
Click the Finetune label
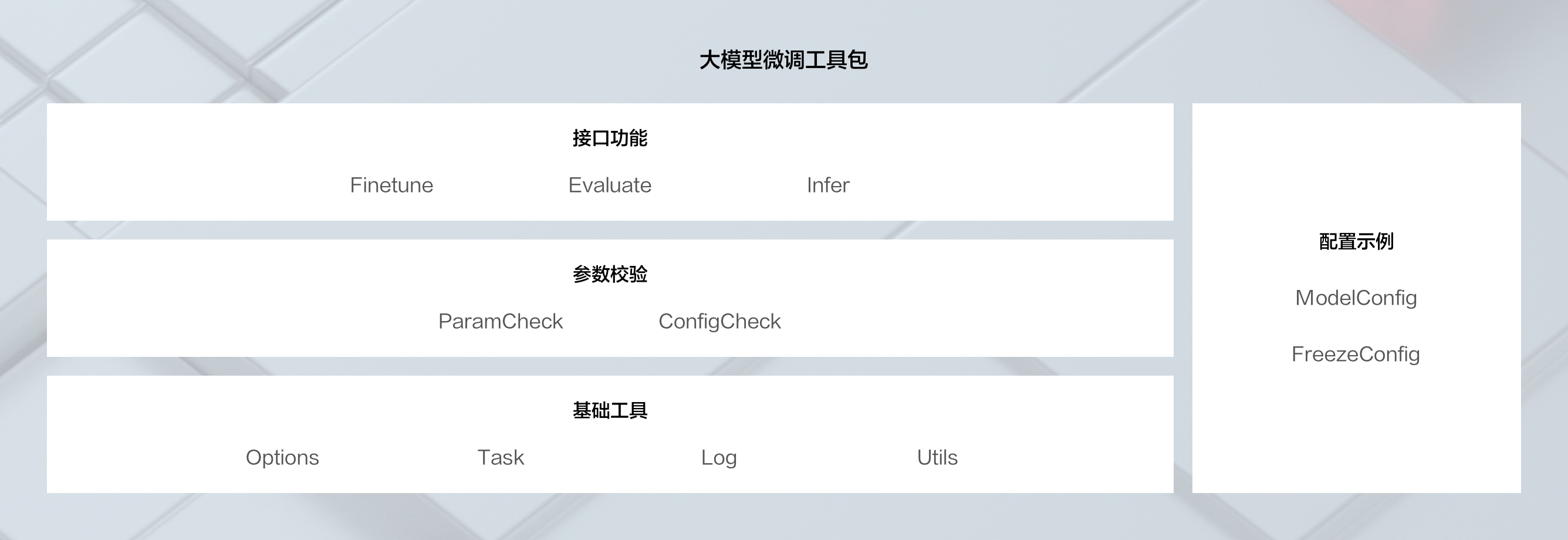(391, 185)
